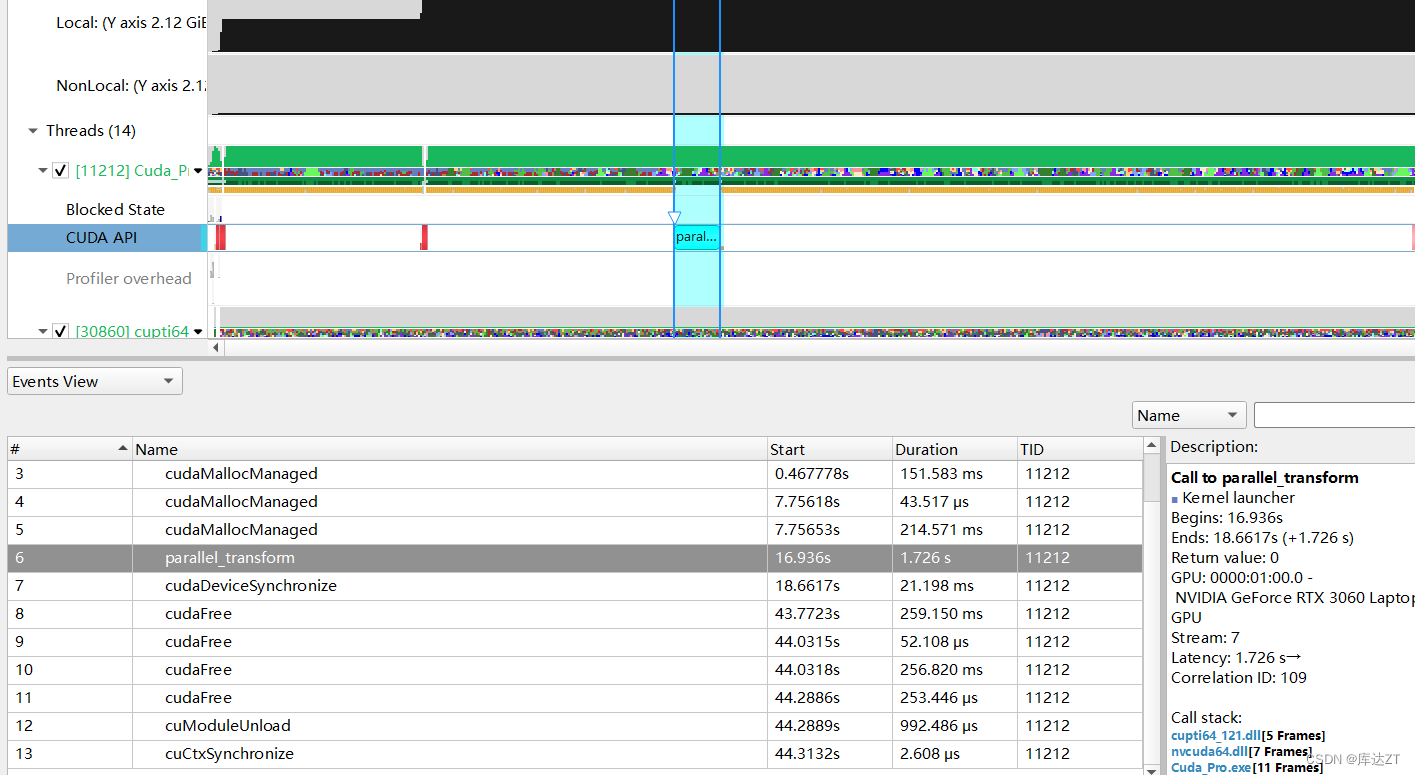Select row 9 cudaFree event
Viewport: 1415px width, 775px height.
(x=575, y=642)
